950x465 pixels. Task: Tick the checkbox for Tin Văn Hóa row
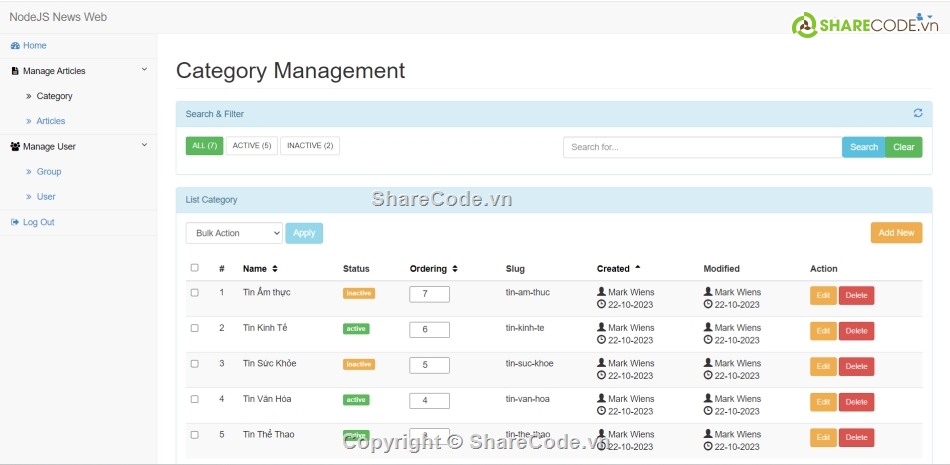pos(195,399)
